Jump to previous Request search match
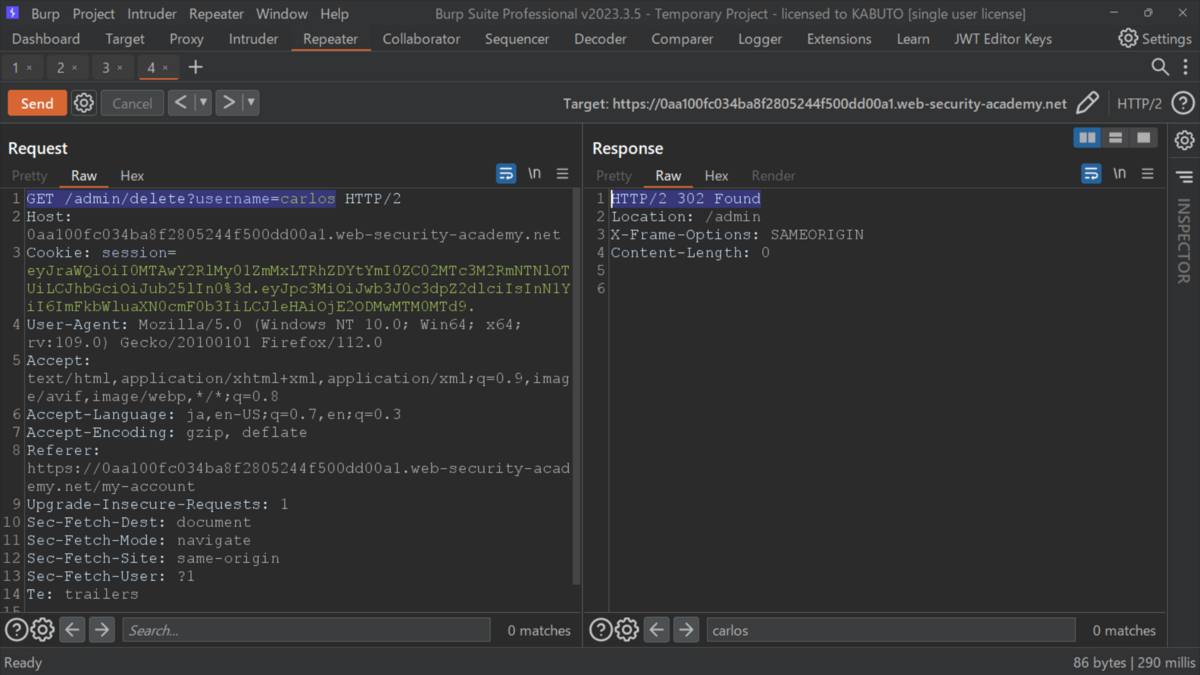This screenshot has height=675, width=1200. coord(72,630)
